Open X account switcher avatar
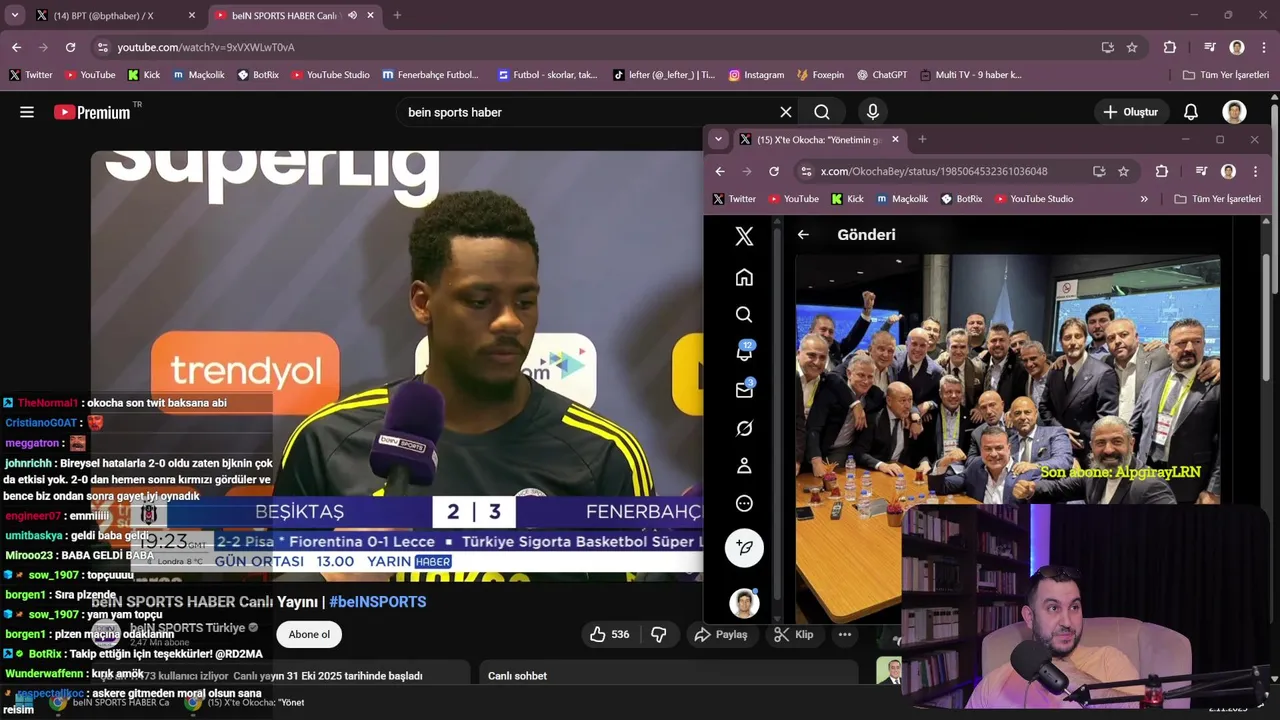The image size is (1280, 720). pos(744,603)
